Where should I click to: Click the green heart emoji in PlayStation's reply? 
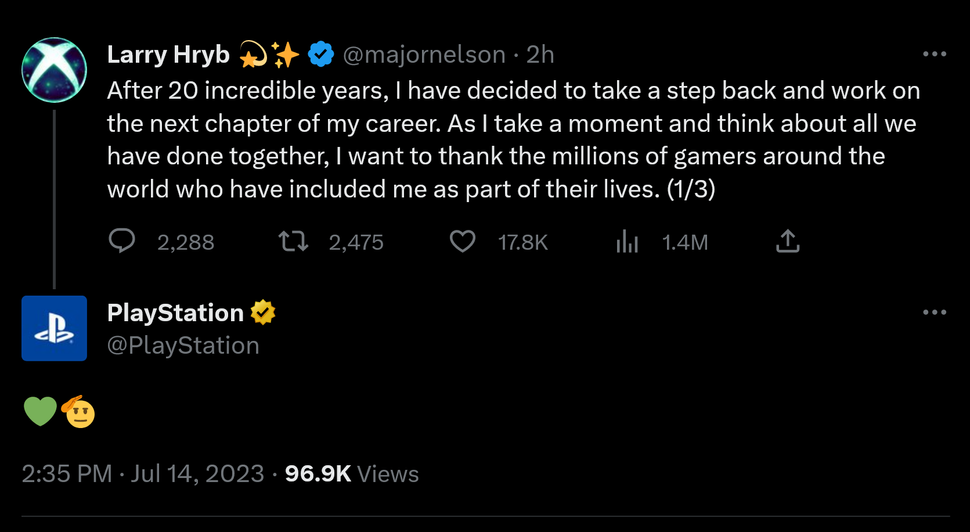(40, 411)
